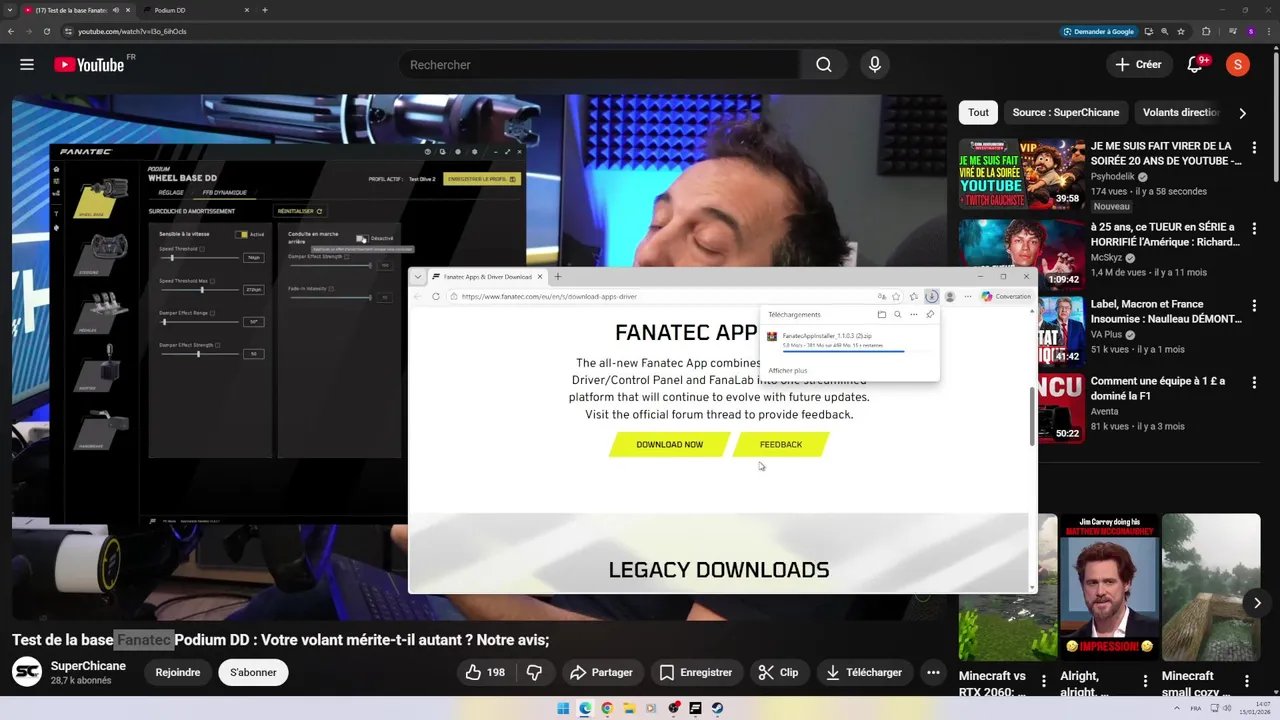Select the Source : SuperChicane chip
Image resolution: width=1280 pixels, height=720 pixels.
(x=1066, y=113)
